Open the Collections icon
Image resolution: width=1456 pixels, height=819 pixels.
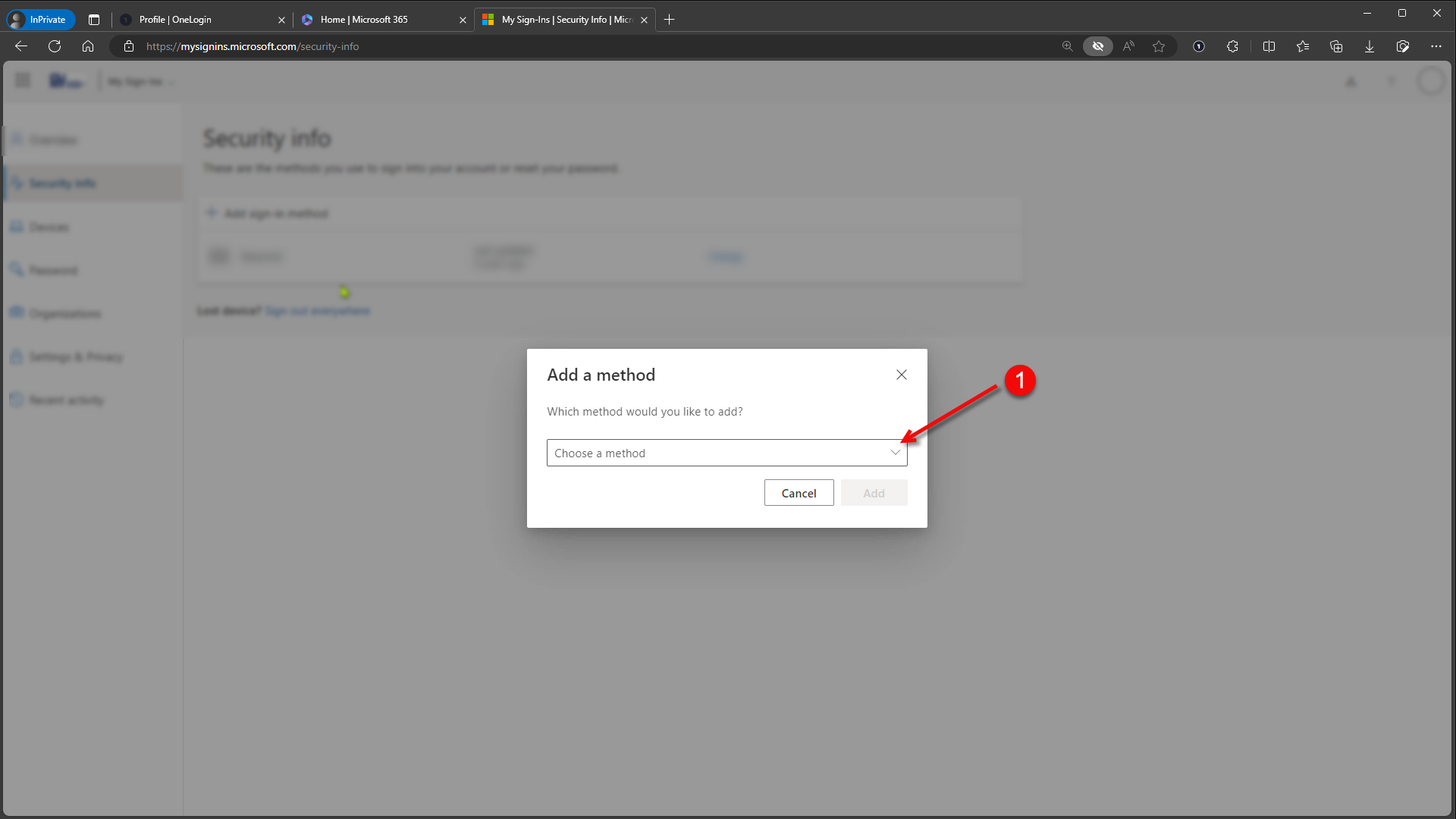point(1336,46)
